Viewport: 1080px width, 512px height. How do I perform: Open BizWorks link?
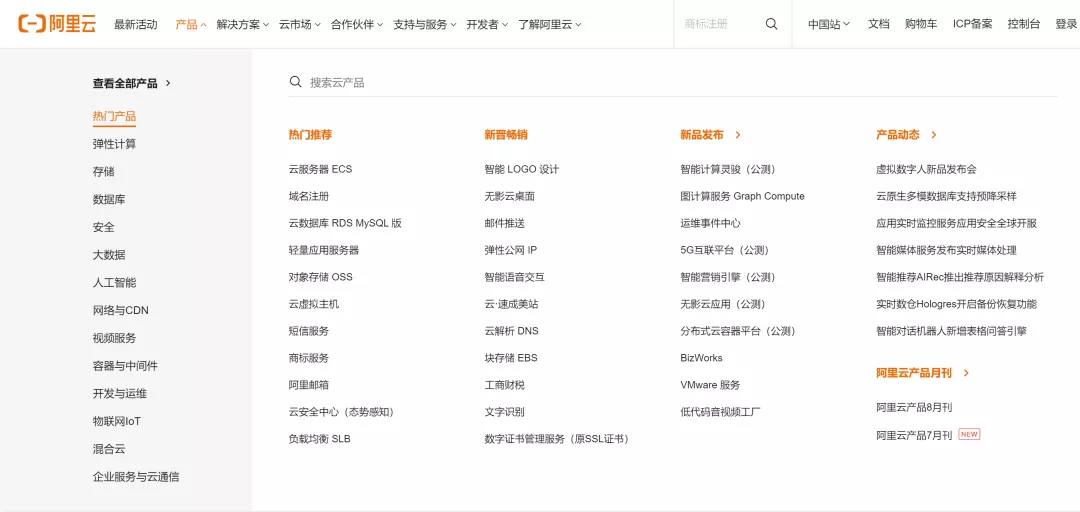701,358
